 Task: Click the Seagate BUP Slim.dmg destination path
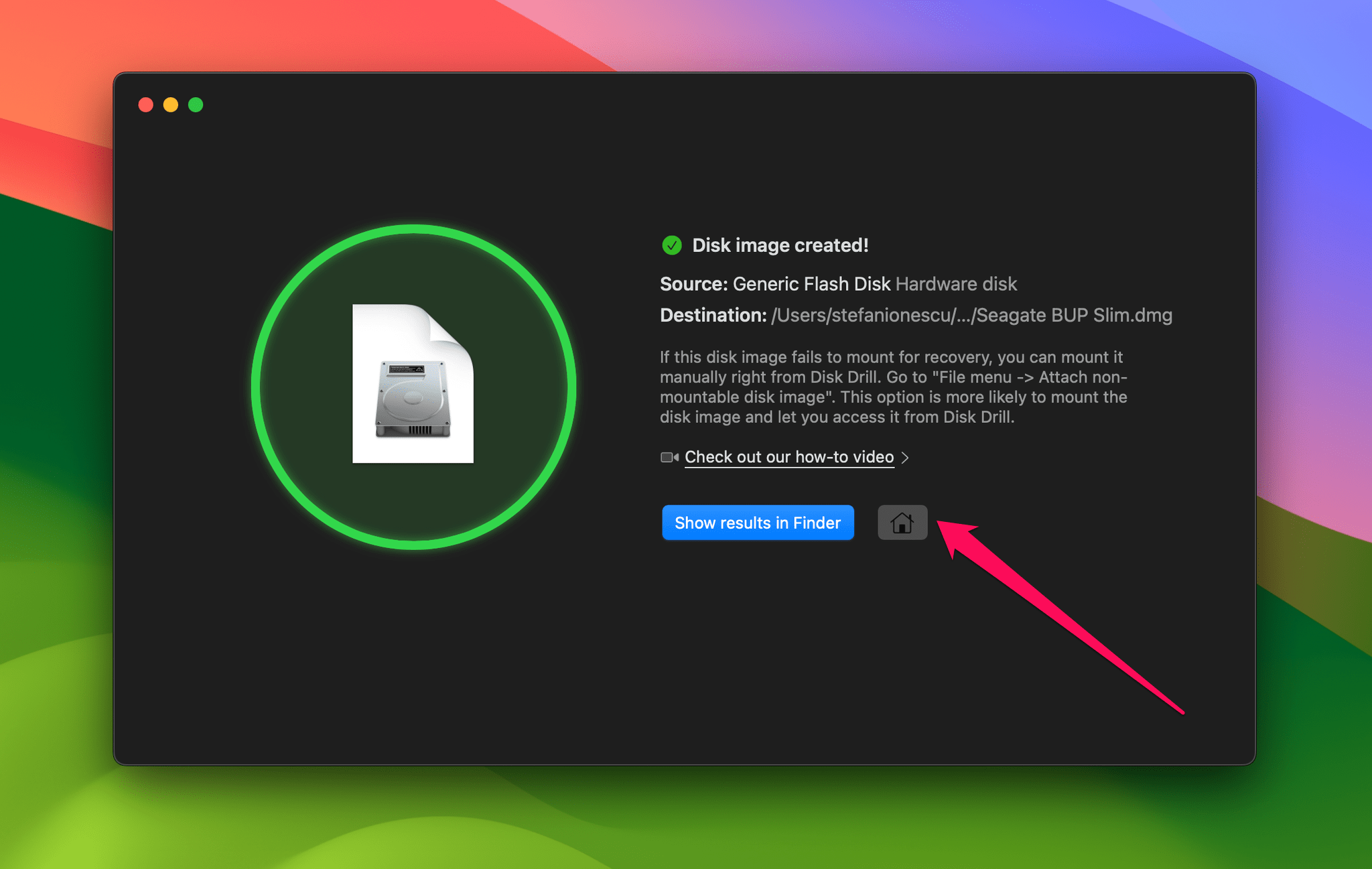tap(971, 316)
